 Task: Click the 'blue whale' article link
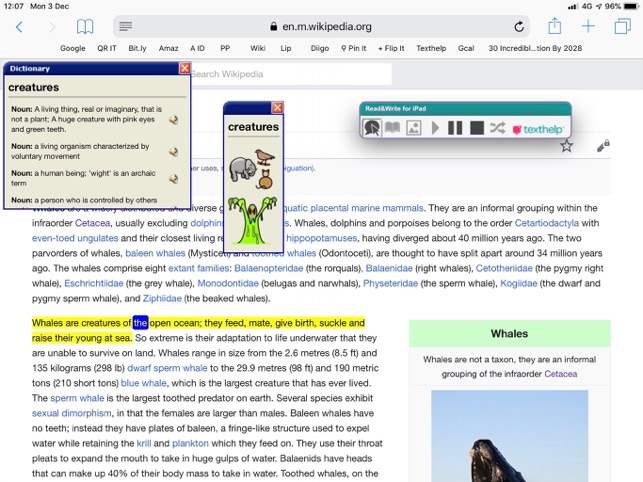click(144, 383)
